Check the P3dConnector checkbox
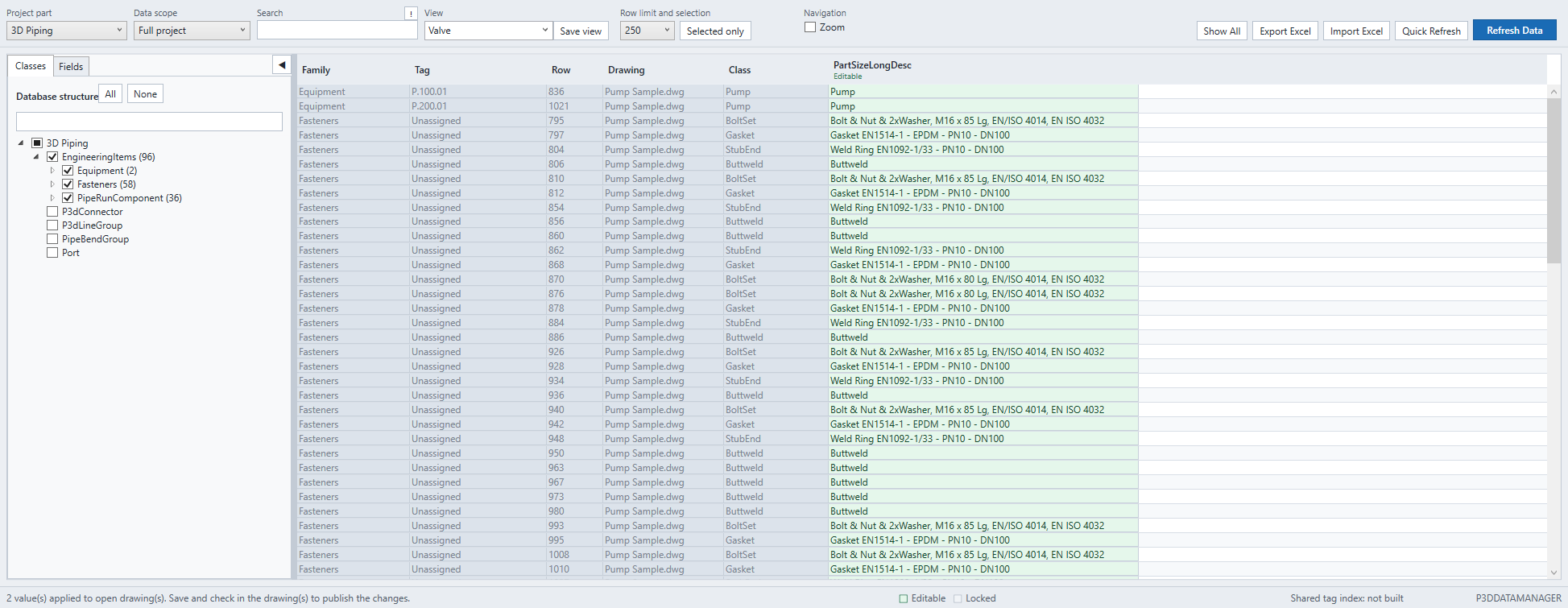Image resolution: width=1568 pixels, height=608 pixels. coord(52,212)
